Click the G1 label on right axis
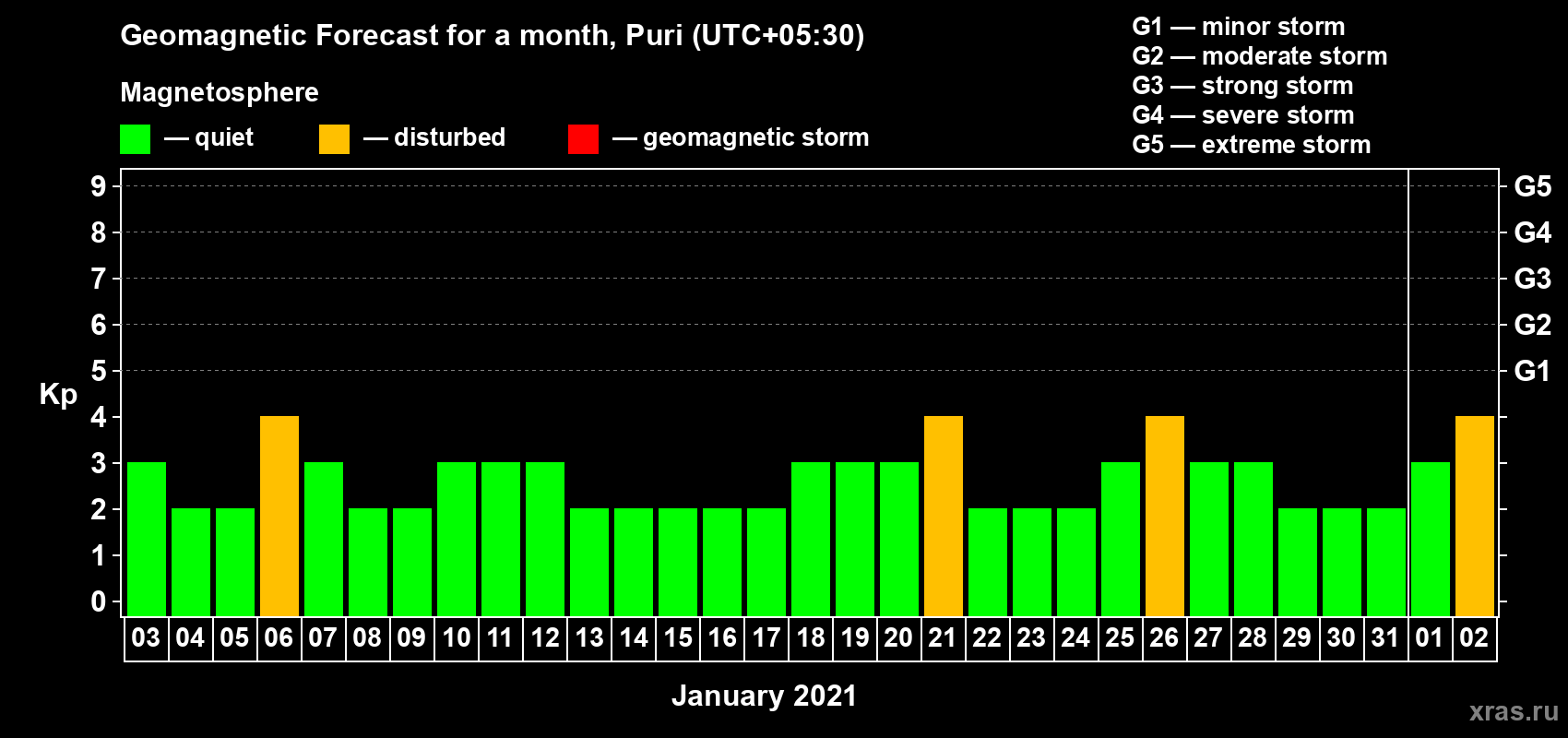Viewport: 1568px width, 738px height. coord(1533,371)
